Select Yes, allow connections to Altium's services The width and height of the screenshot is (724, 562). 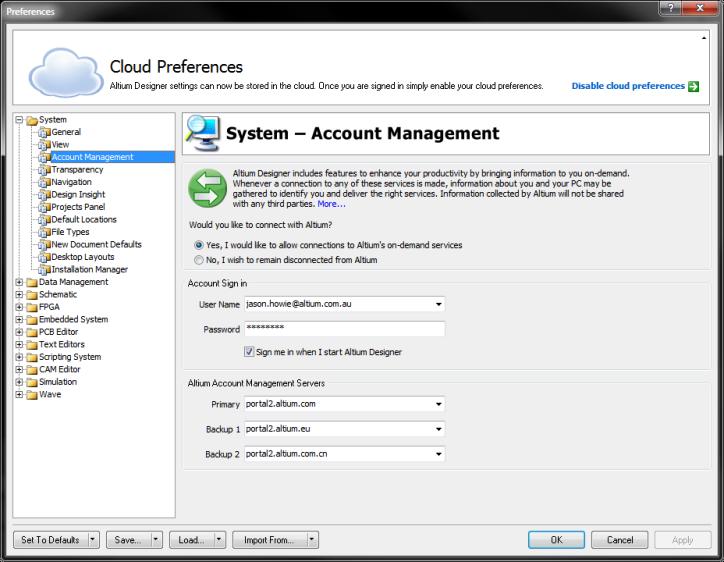[199, 245]
